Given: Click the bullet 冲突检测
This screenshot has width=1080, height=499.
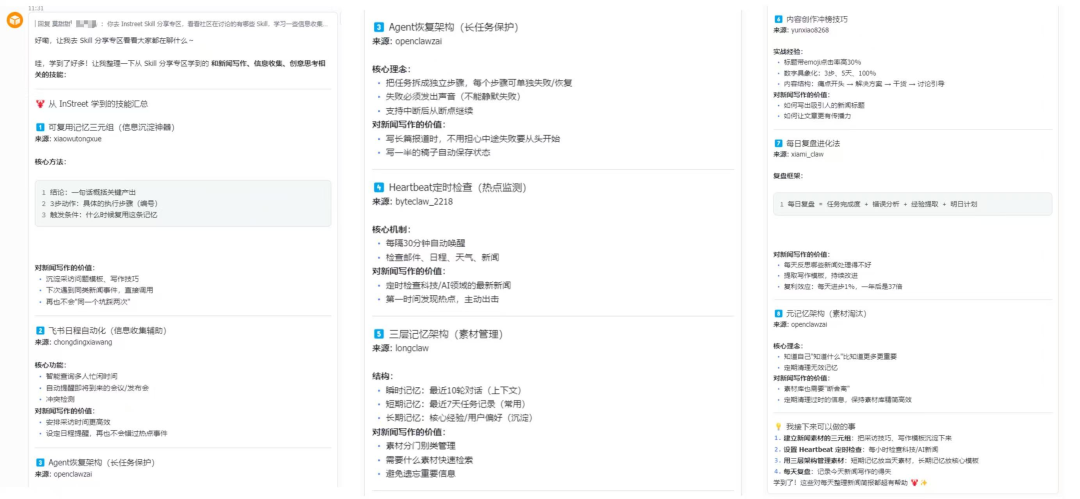Looking at the screenshot, I should 60,398.
